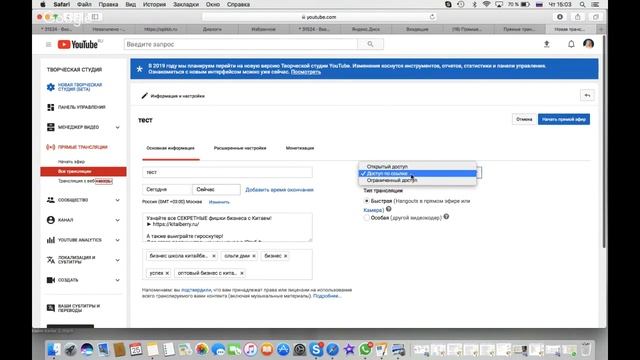Open Skype from the Dock

[316, 349]
